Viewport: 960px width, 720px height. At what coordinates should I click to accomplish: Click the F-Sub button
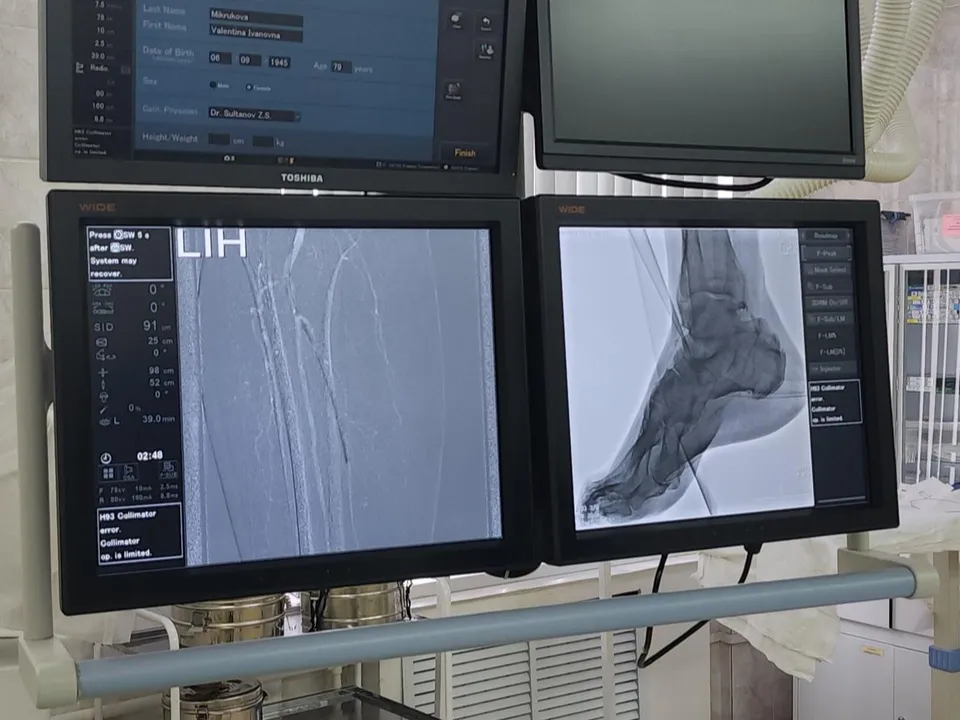pyautogui.click(x=825, y=287)
